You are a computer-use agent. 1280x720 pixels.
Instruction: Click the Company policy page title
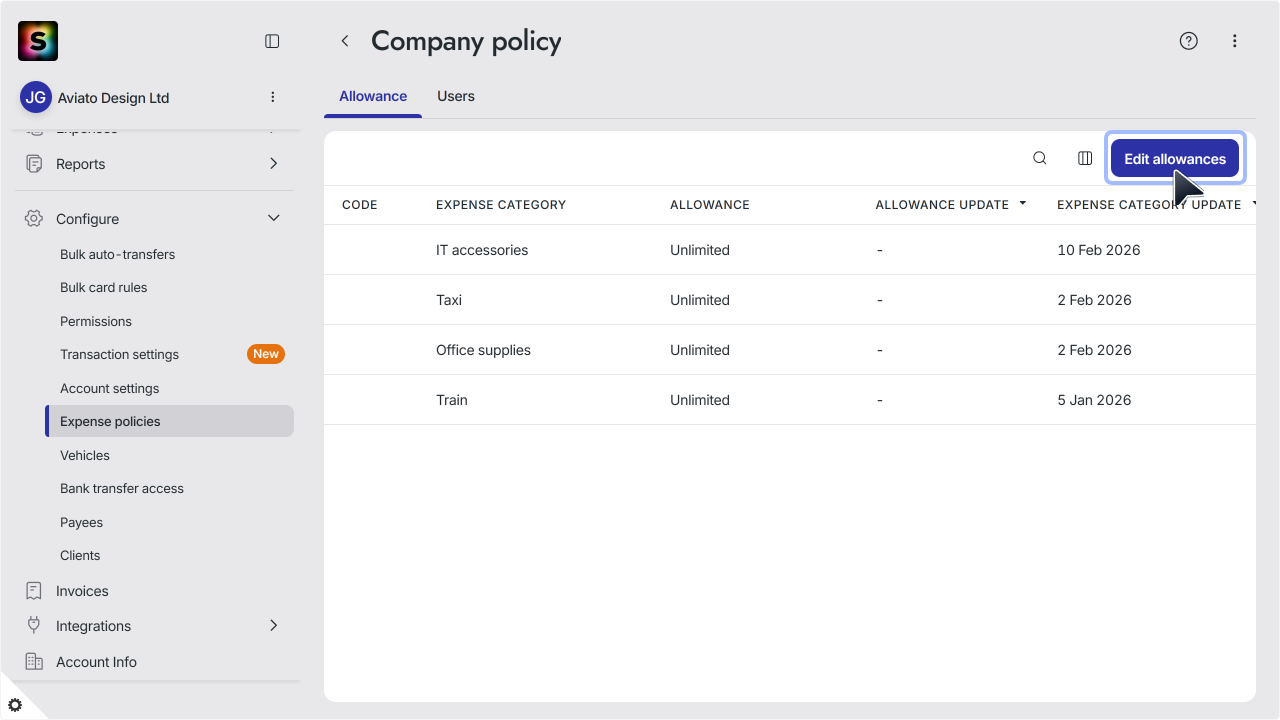[x=466, y=41]
